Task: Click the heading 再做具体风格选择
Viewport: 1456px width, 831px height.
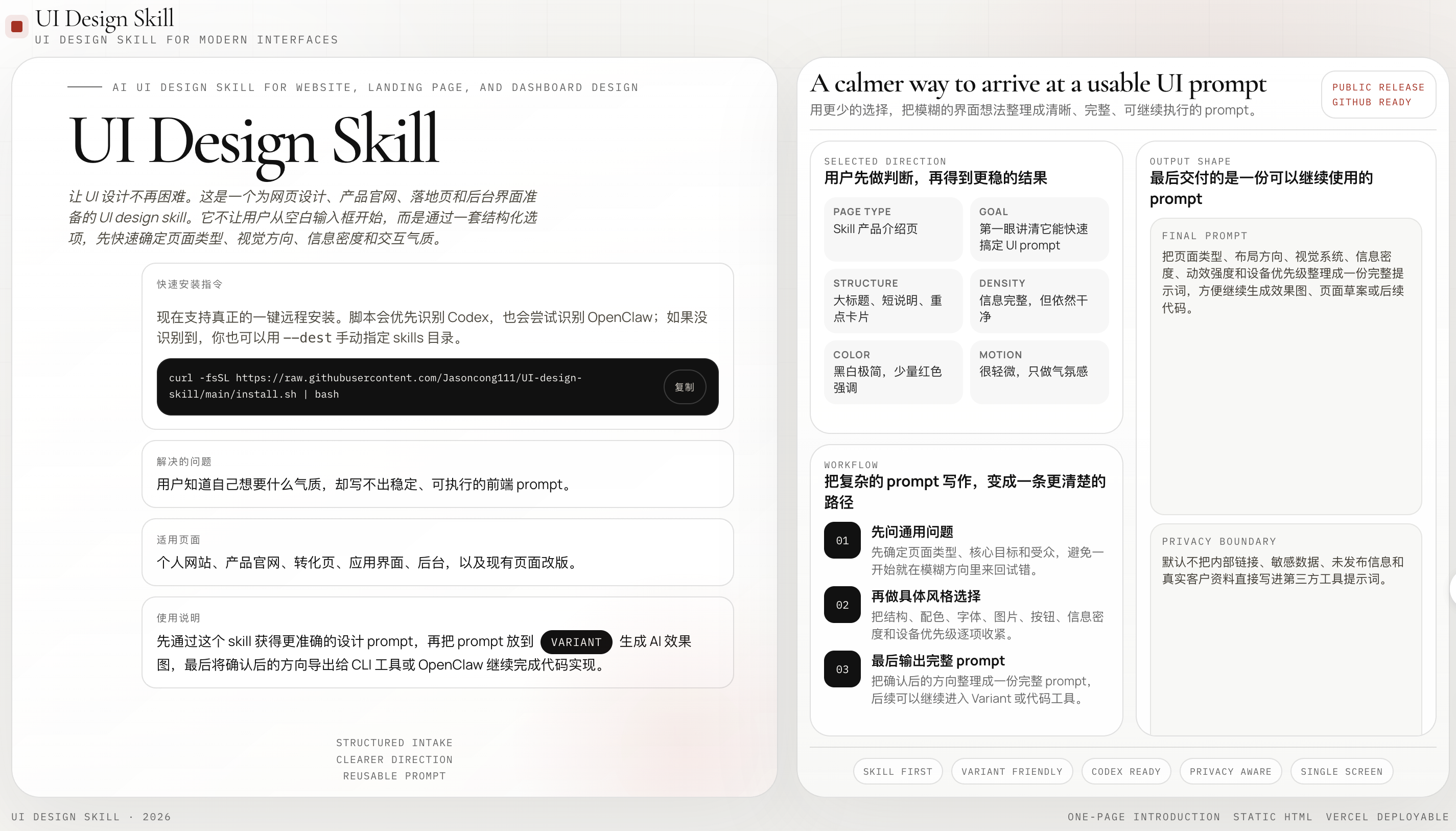Action: (x=925, y=596)
